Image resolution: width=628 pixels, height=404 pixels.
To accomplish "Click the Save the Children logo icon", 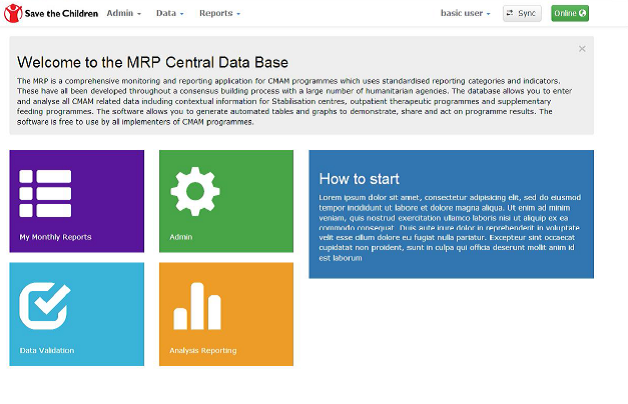I will click(13, 13).
